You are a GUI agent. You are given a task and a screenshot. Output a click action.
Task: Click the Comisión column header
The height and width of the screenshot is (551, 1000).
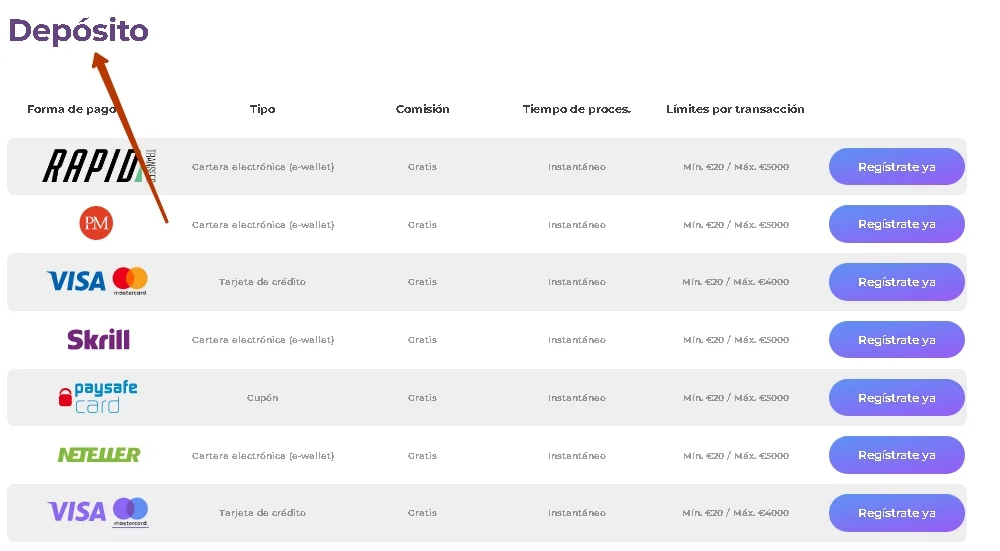tap(422, 109)
